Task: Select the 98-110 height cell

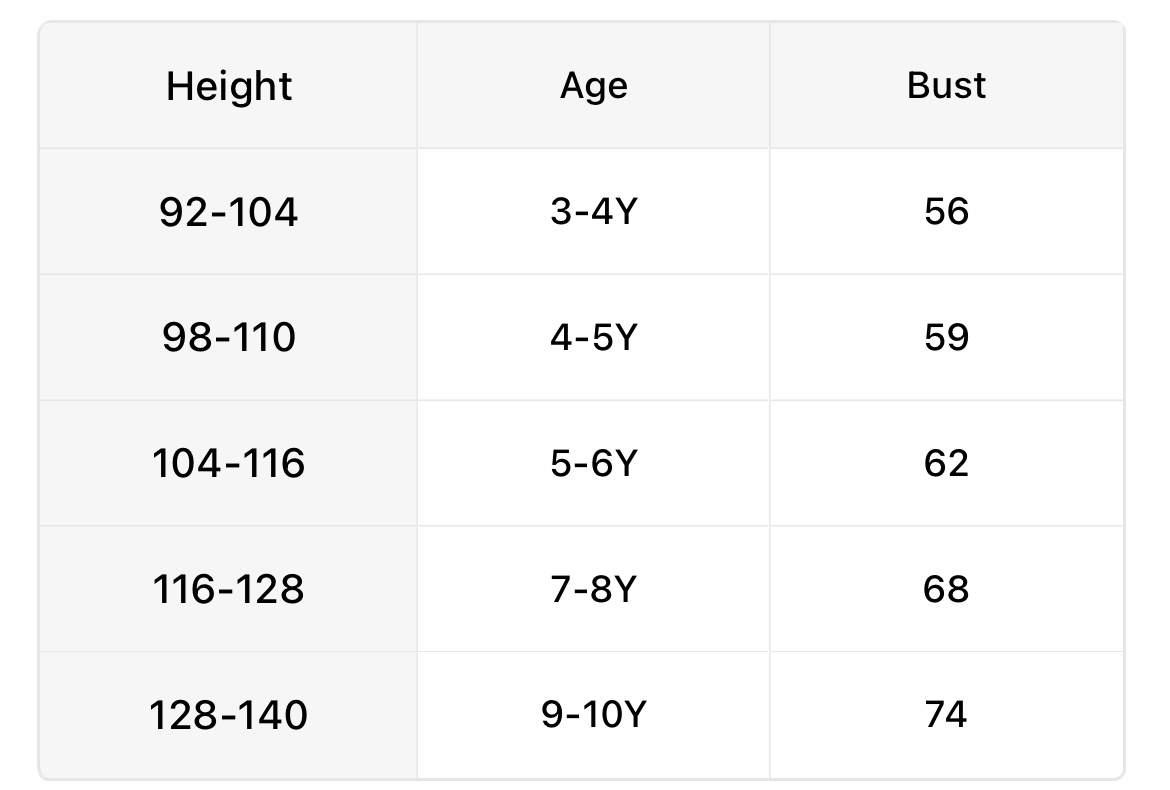Action: click(x=229, y=338)
